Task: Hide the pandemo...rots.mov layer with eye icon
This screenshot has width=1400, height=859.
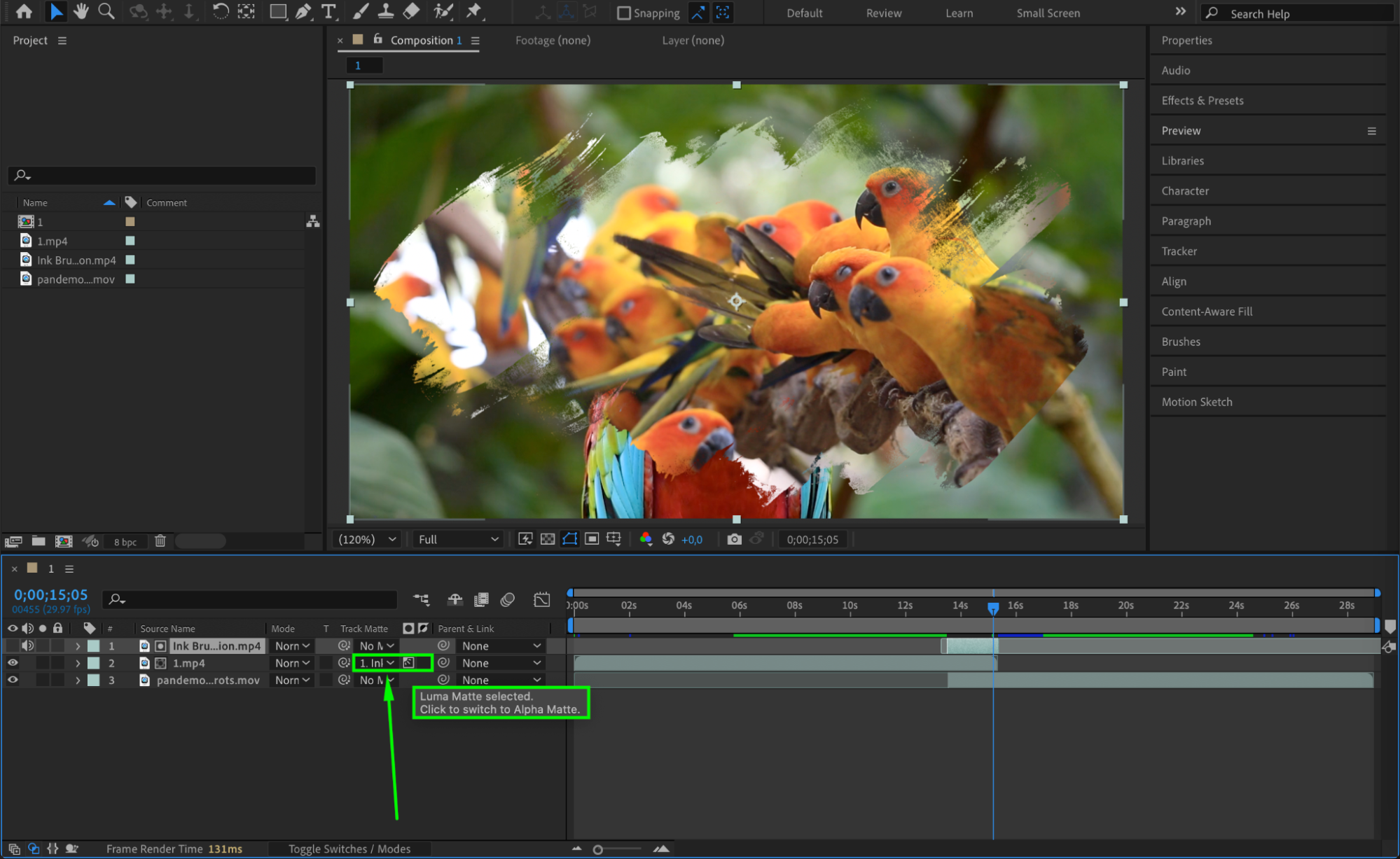Action: click(x=13, y=680)
